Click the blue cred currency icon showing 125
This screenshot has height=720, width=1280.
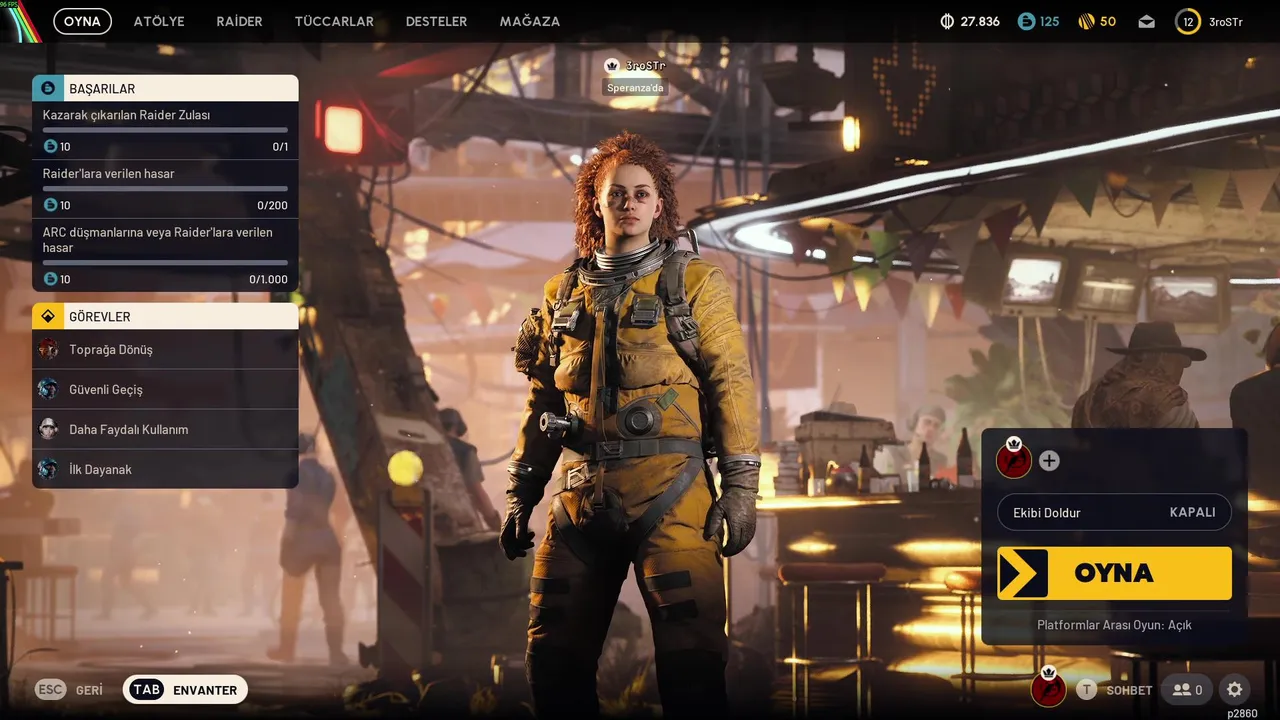[x=1026, y=21]
